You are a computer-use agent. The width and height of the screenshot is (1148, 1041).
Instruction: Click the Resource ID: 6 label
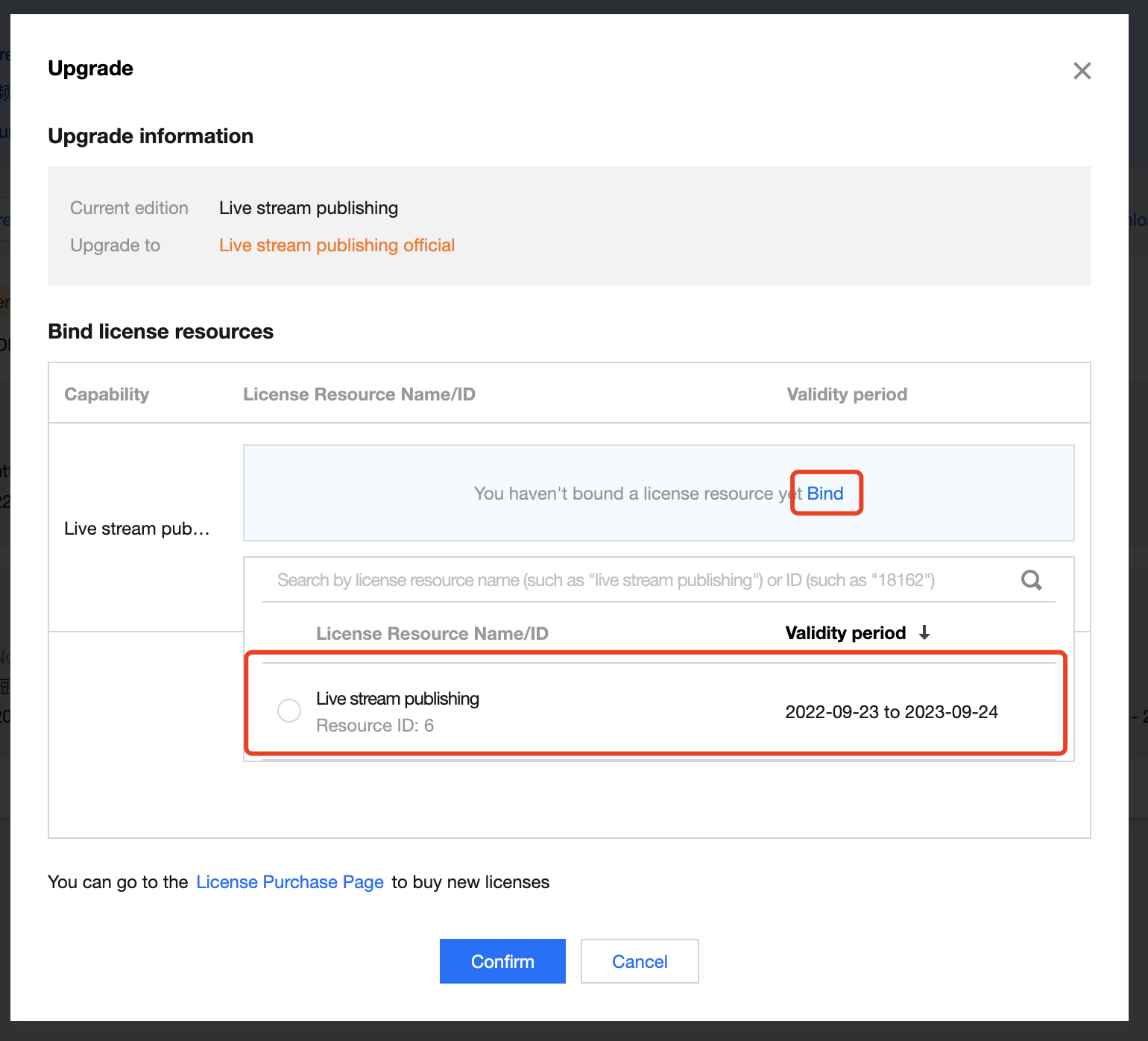coord(375,726)
